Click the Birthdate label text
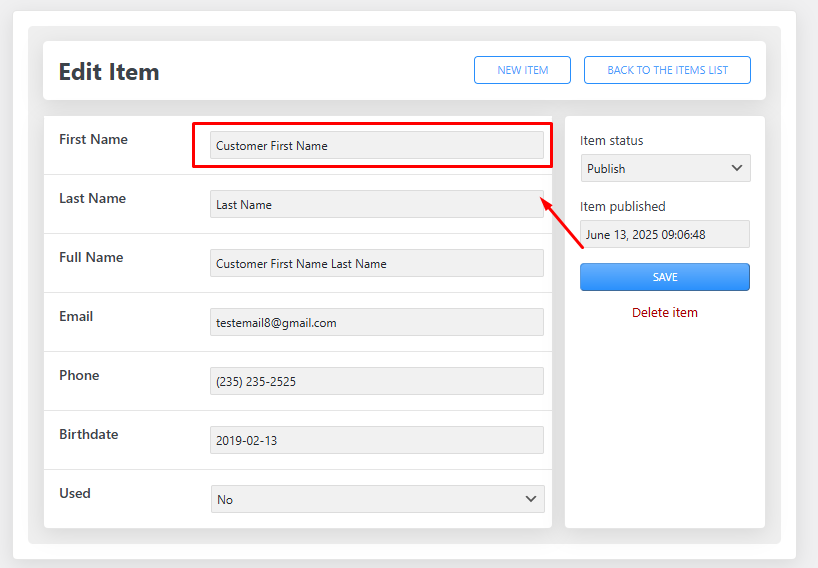Screen dimensions: 818x568 coord(88,435)
